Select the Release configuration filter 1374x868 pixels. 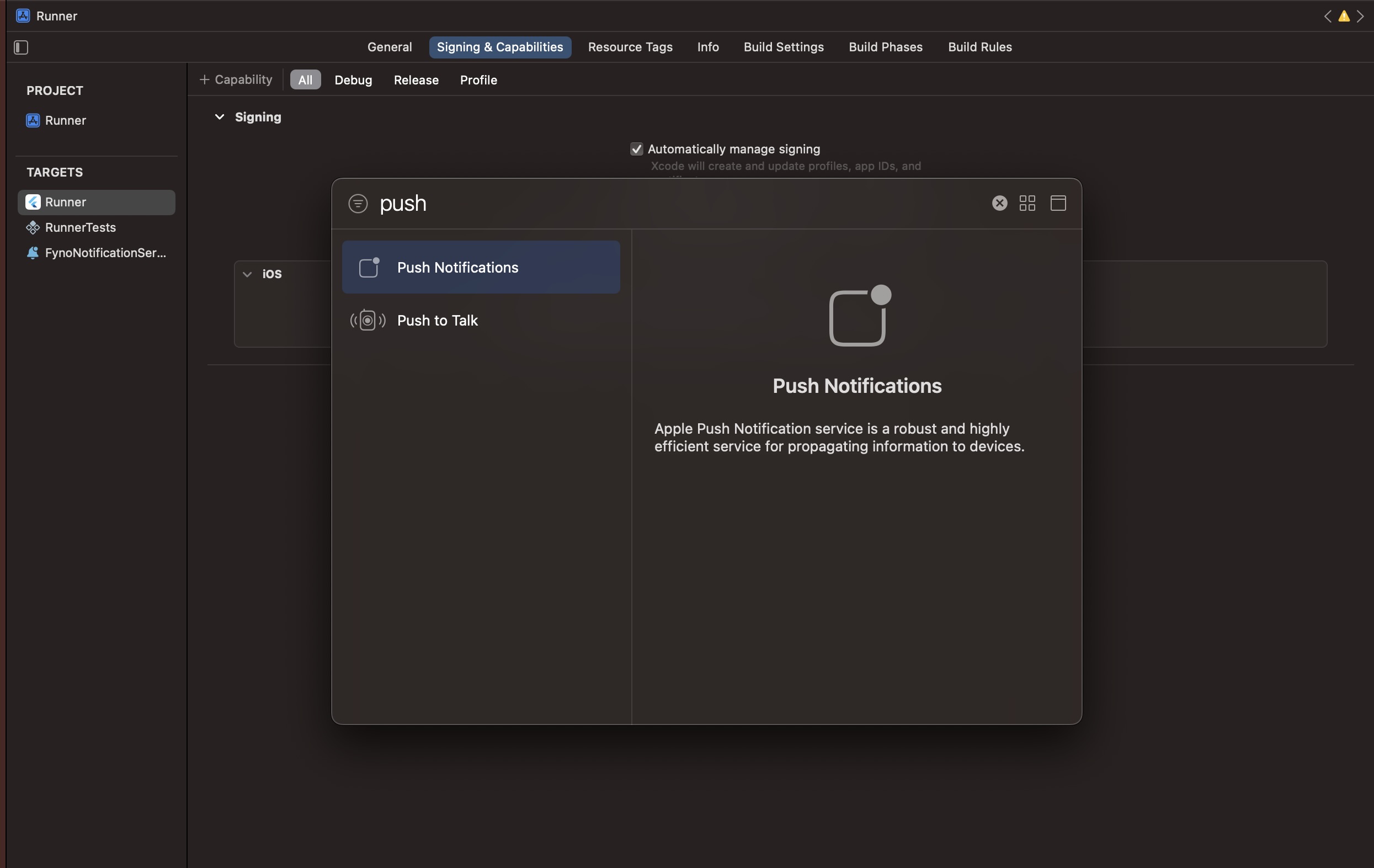pyautogui.click(x=416, y=81)
